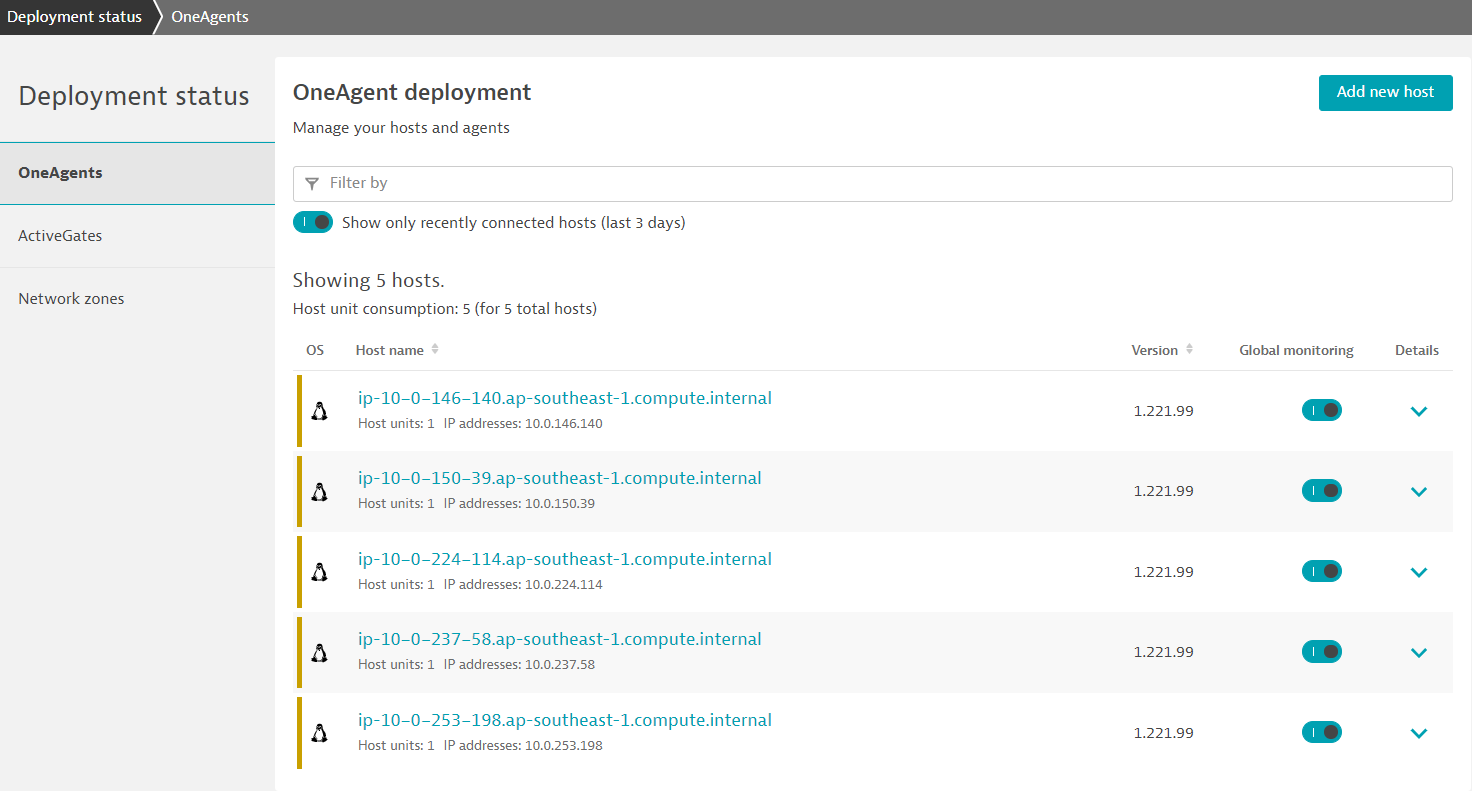
Task: Open host ip-10-0-150-39.ap-southeast-1.compute.internal link
Action: coord(560,478)
